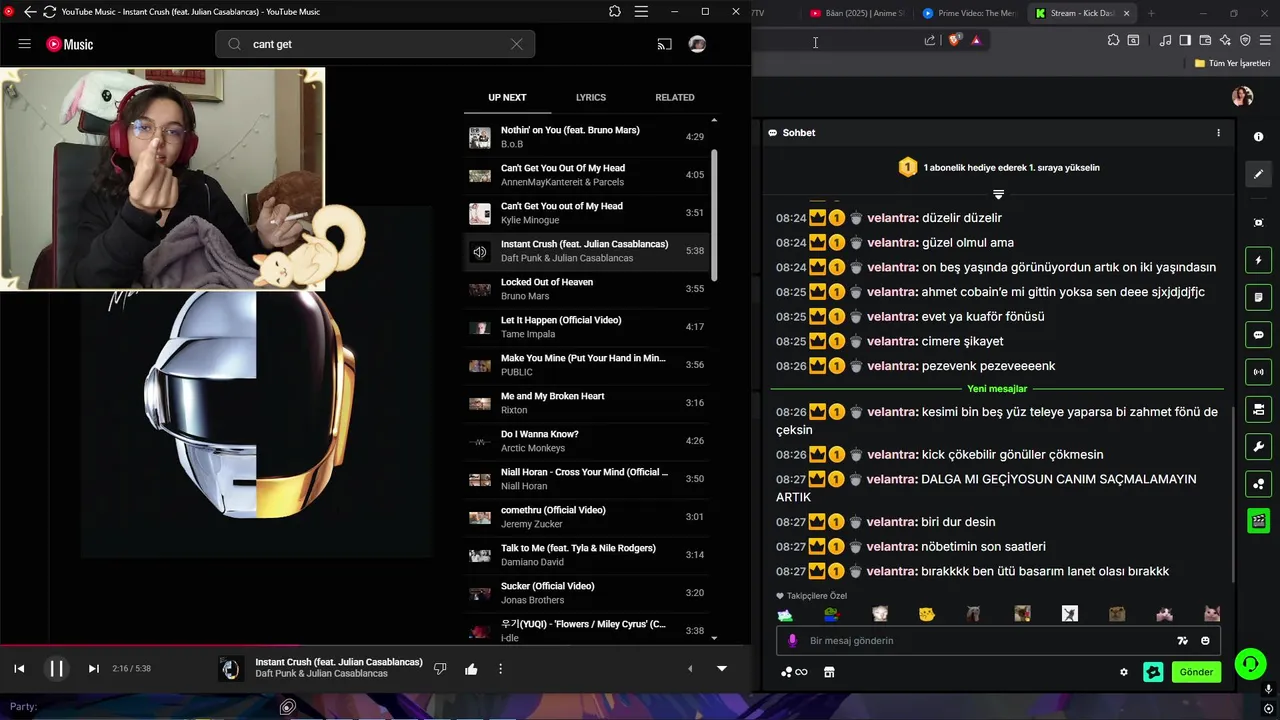Play Kylie Minogue's 'Can't Get You out of My Head'
Screen dimensions: 1280x720
587,213
